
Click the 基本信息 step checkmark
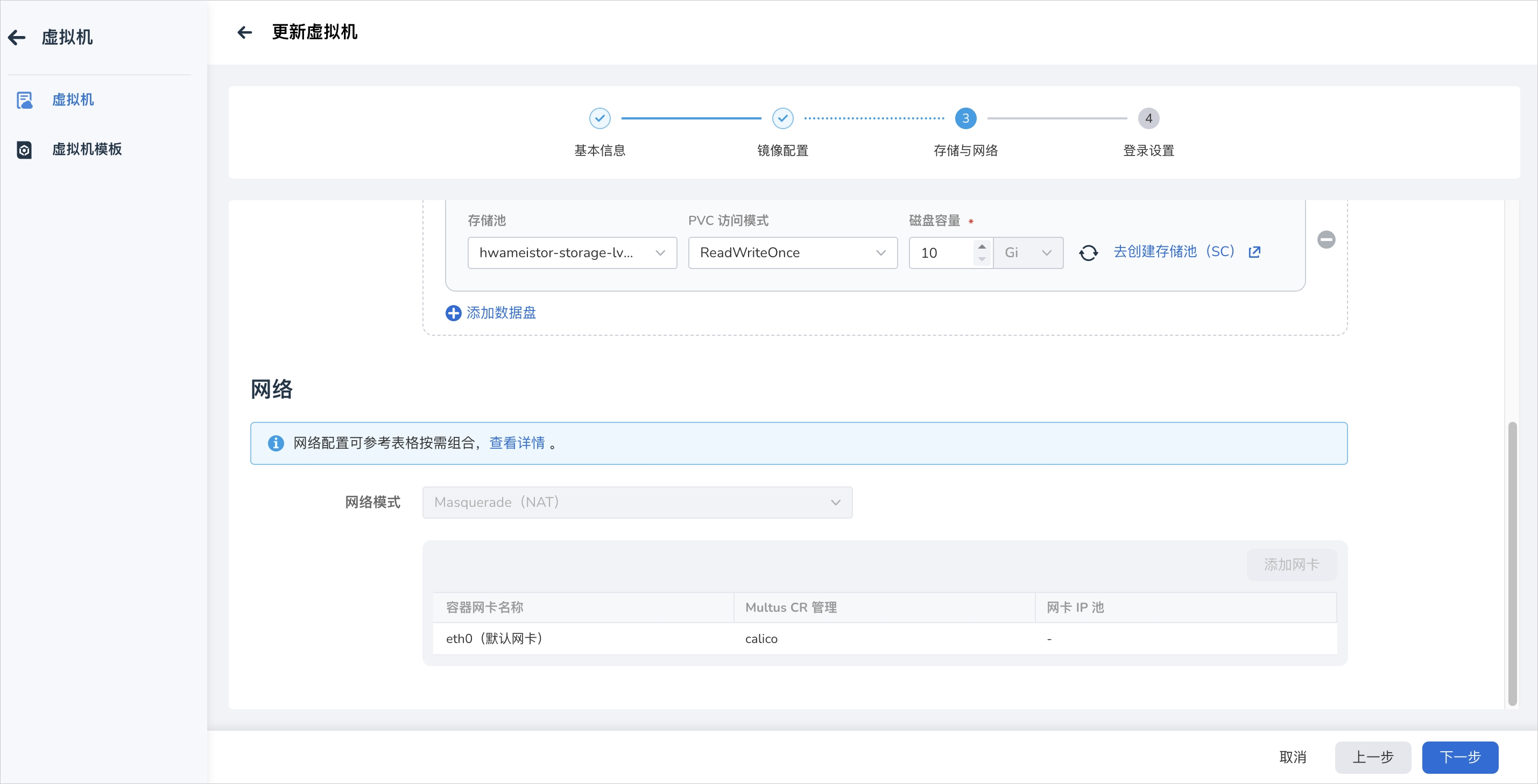point(599,118)
